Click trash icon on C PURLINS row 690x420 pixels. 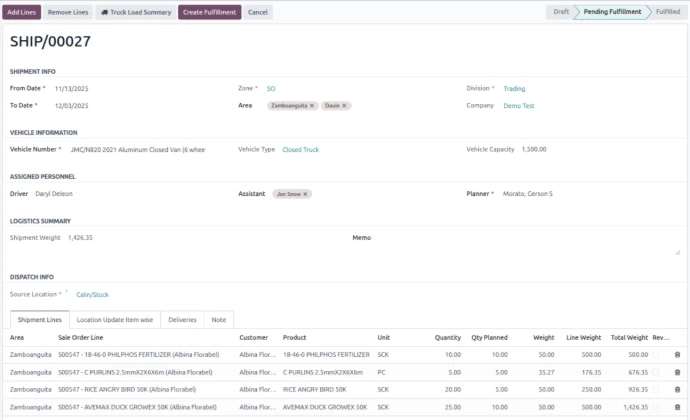(x=677, y=371)
